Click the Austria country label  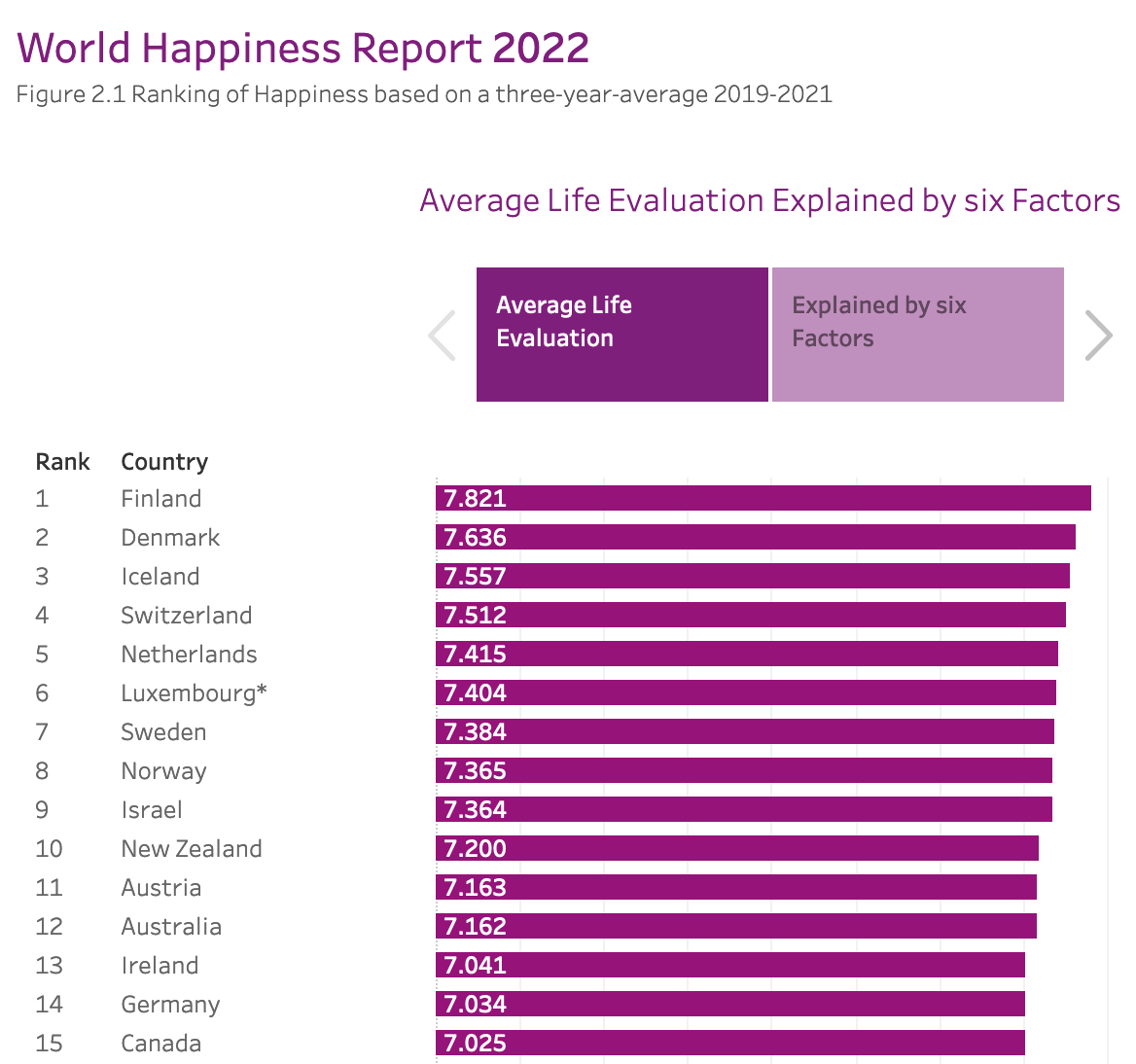tap(160, 887)
